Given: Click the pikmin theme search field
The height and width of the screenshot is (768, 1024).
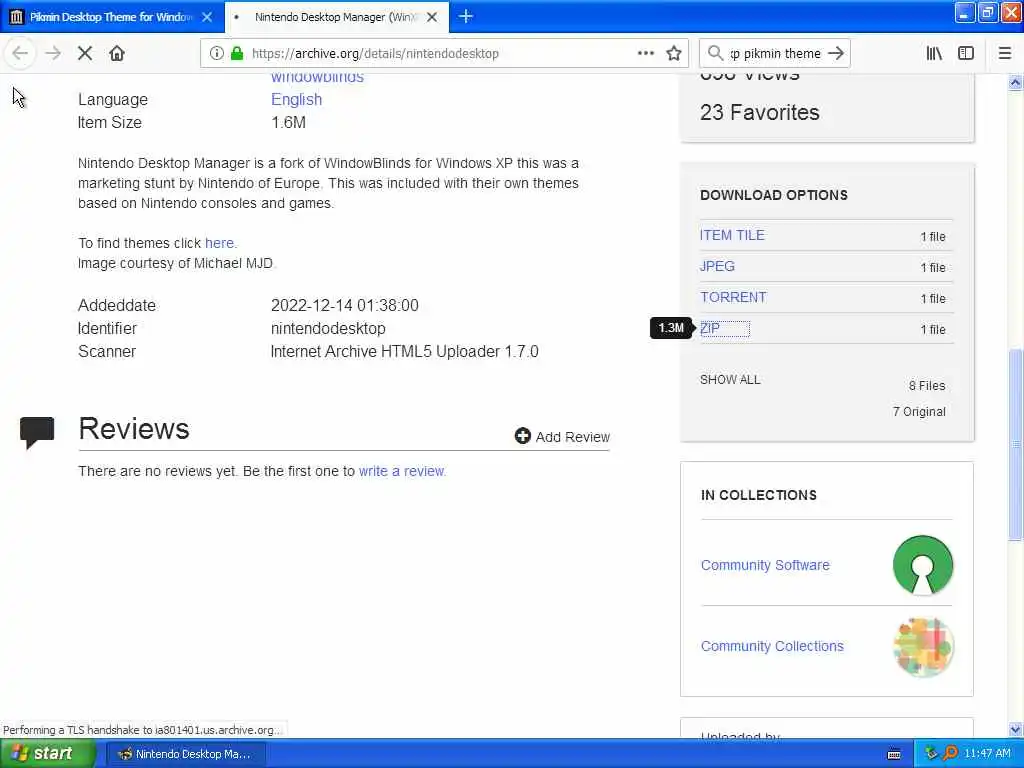Looking at the screenshot, I should pos(775,54).
